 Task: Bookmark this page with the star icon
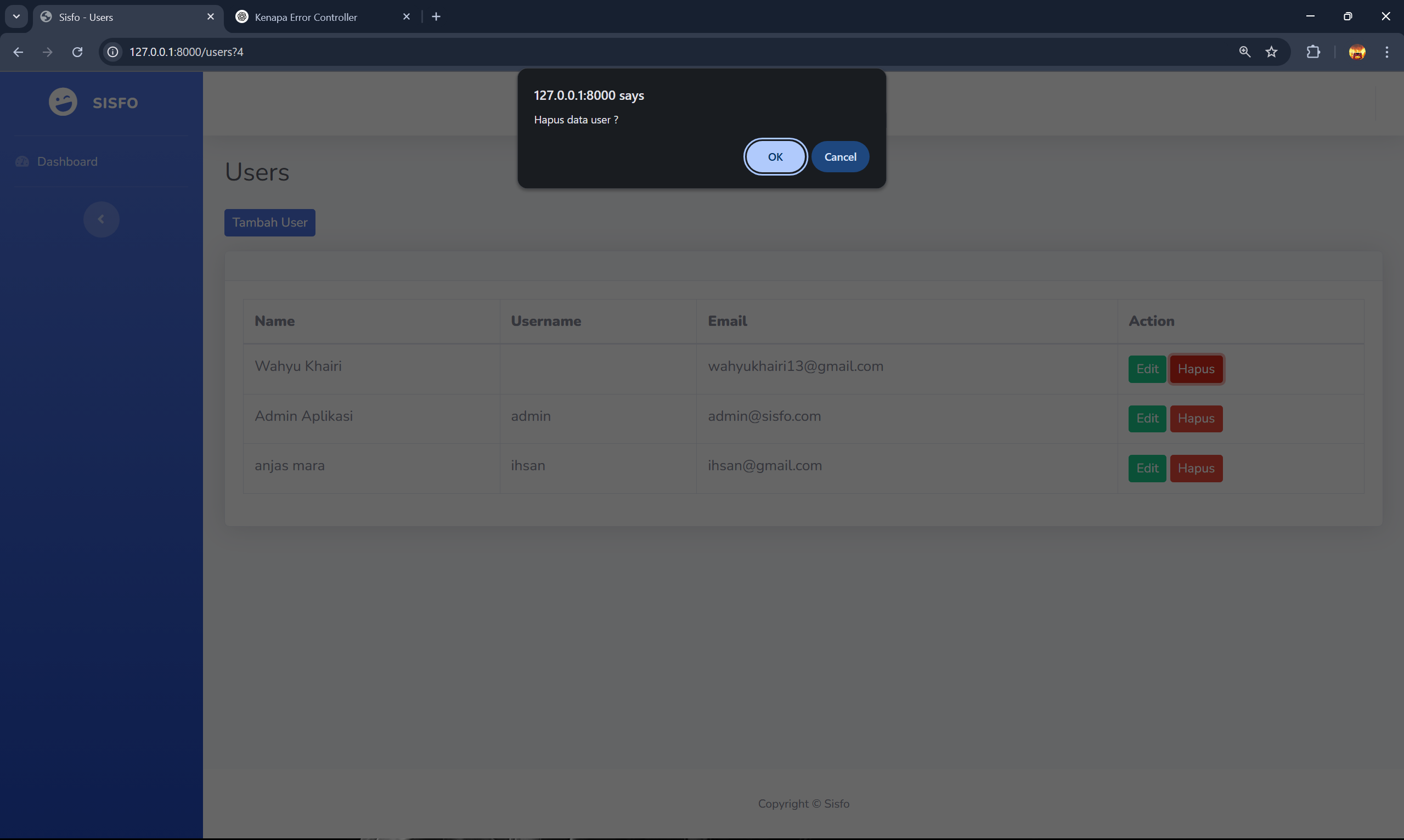1271,52
